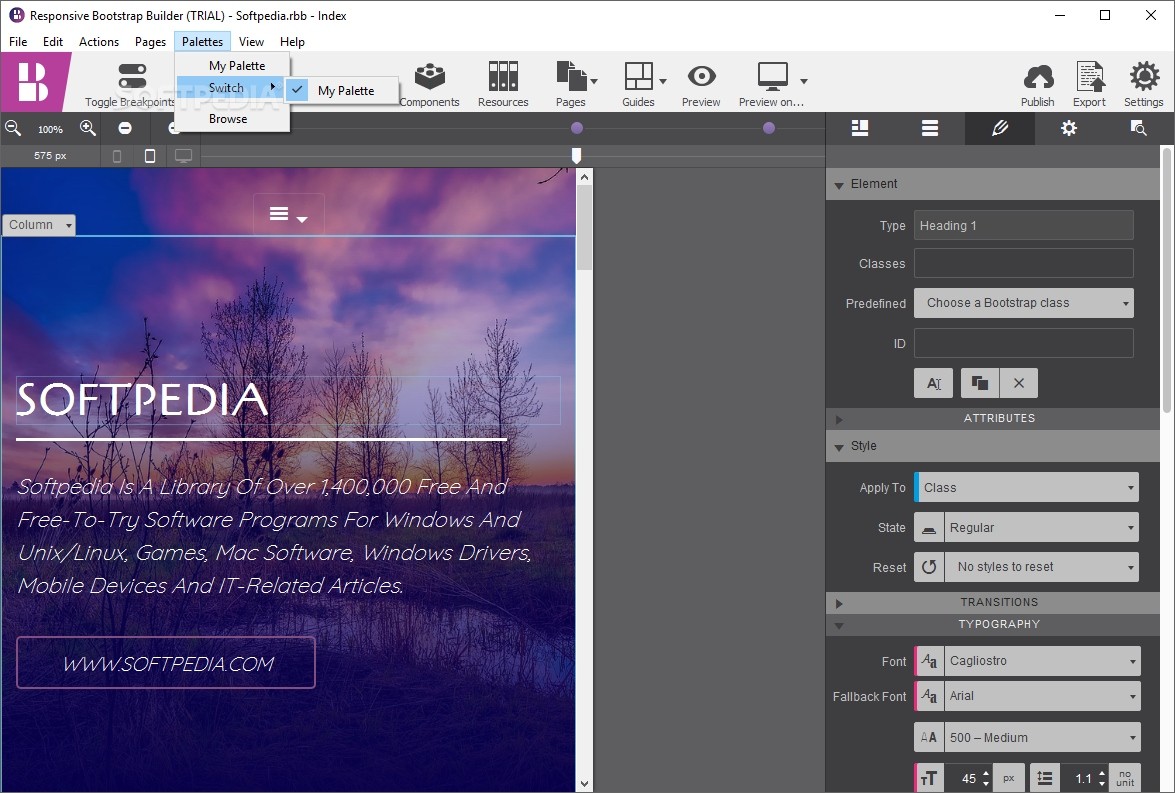Open the View menu
Image resolution: width=1175 pixels, height=793 pixels.
(251, 42)
